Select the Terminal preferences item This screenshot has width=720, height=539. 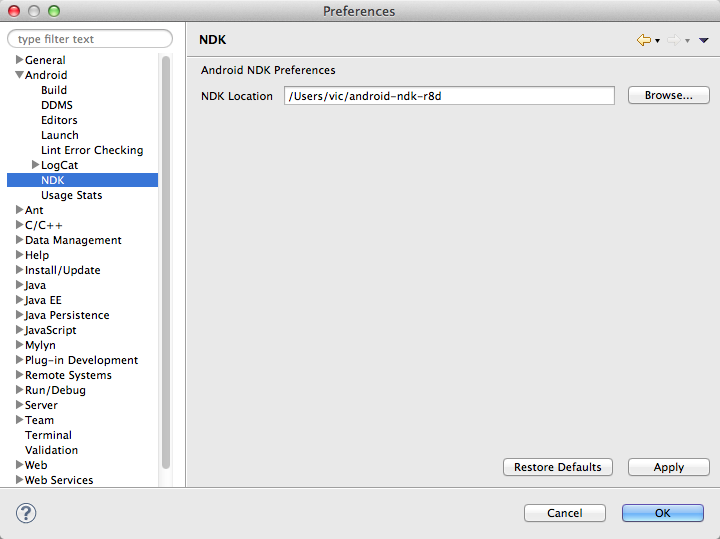[48, 435]
